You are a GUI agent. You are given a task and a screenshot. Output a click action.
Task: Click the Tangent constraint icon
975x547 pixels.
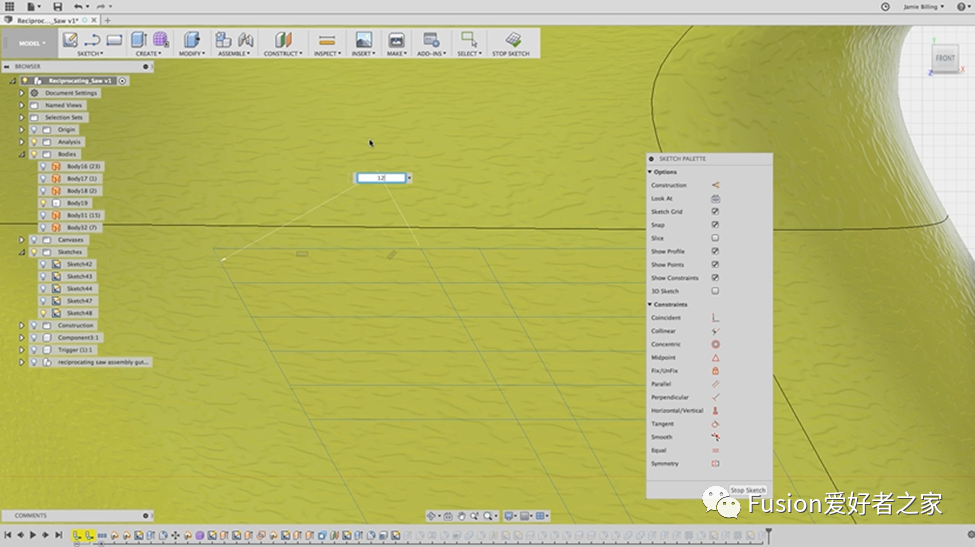coord(716,424)
